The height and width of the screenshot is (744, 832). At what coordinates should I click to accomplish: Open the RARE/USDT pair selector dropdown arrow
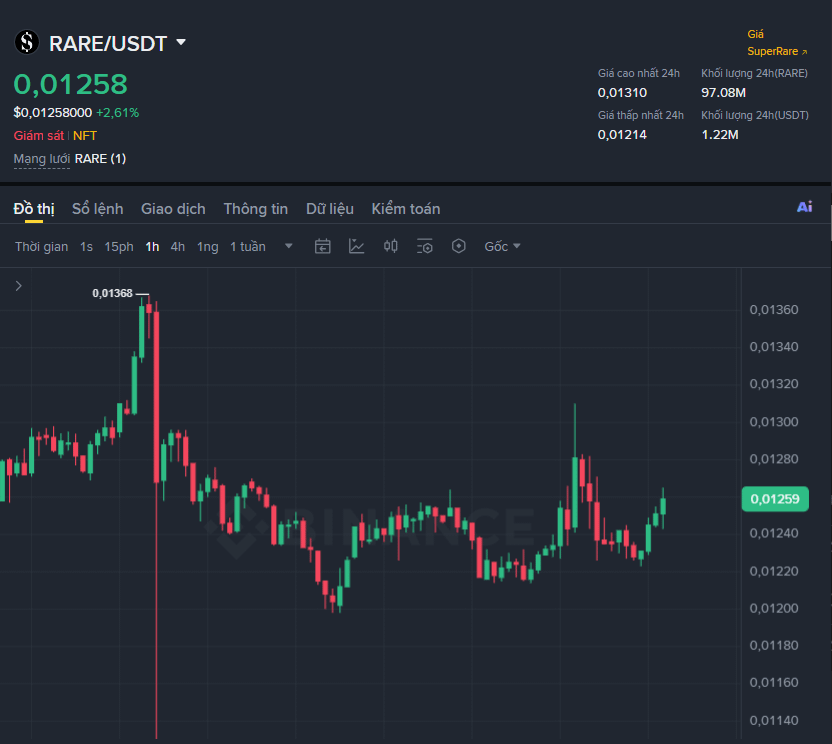point(181,42)
